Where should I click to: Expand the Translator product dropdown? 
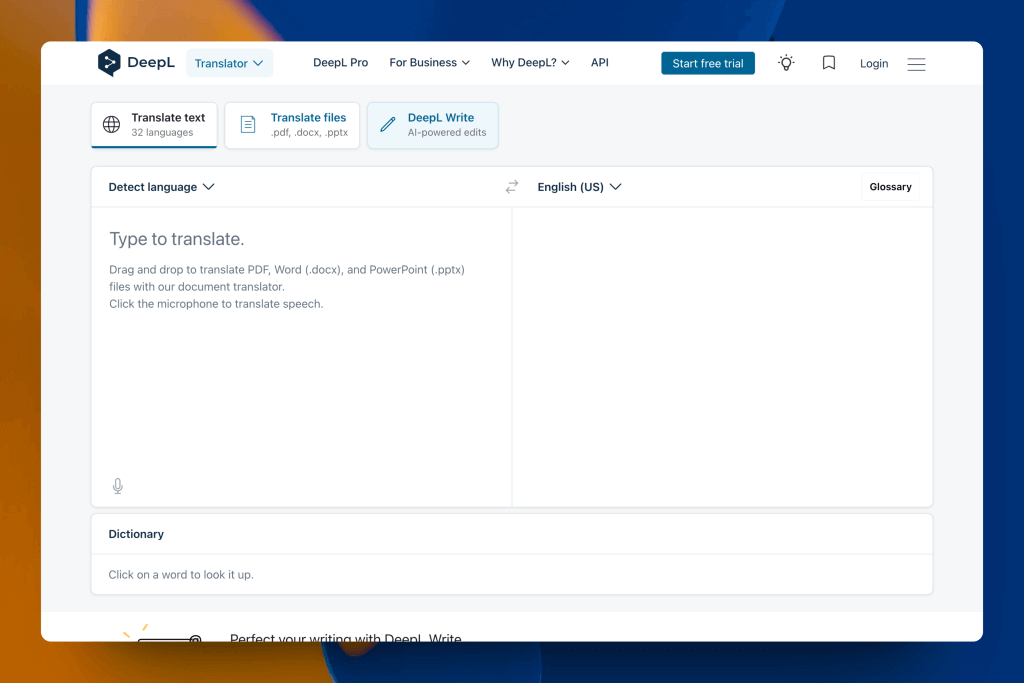coord(229,63)
